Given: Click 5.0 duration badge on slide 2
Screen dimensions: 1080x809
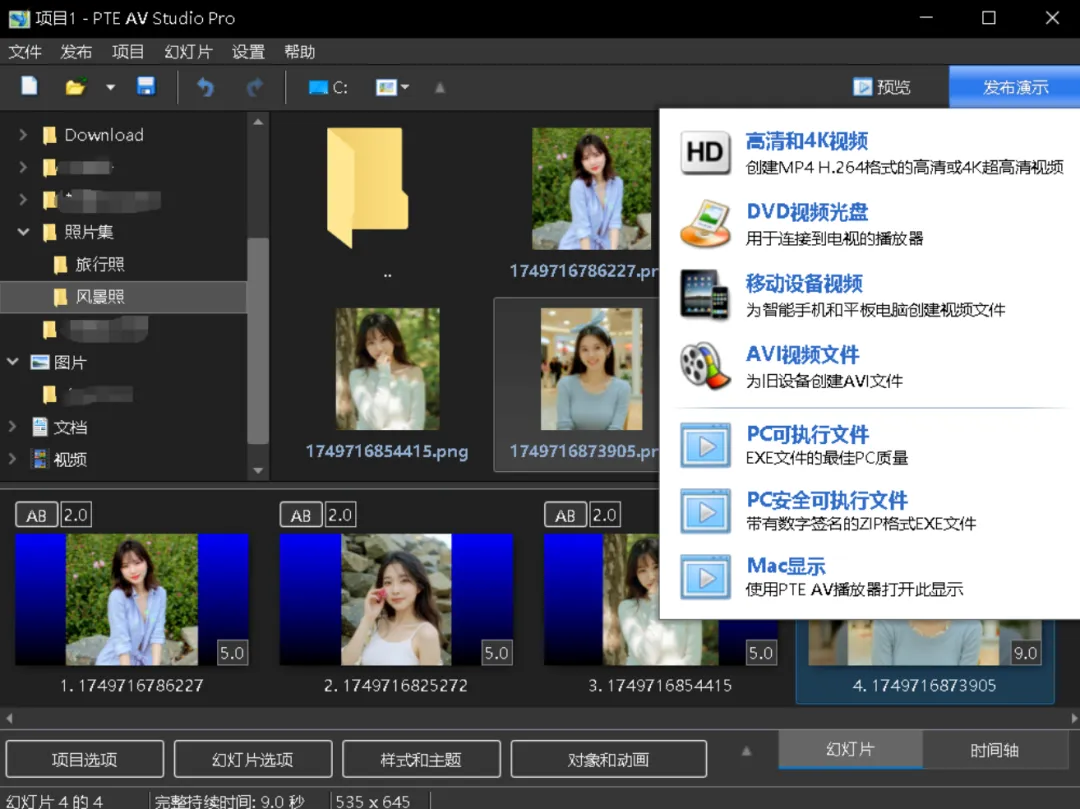Looking at the screenshot, I should click(x=497, y=653).
